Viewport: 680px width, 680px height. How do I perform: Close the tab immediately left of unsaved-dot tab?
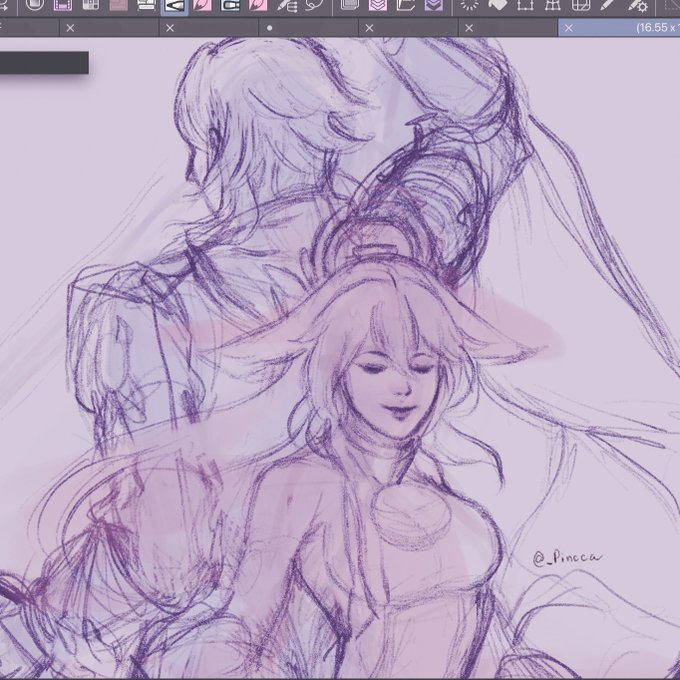tap(170, 28)
